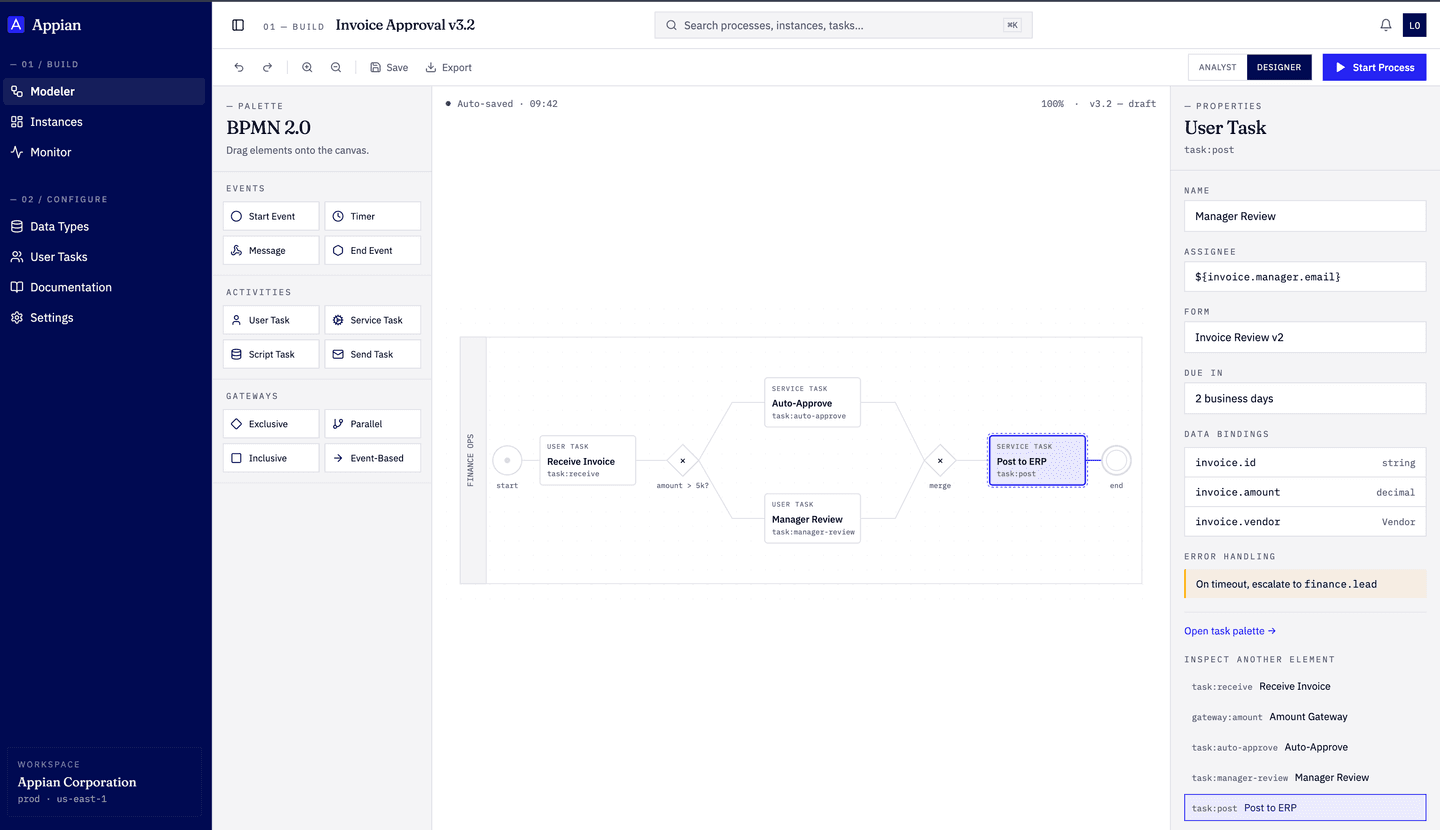Click the Undo arrow in the toolbar
This screenshot has width=1440, height=830.
click(x=238, y=67)
